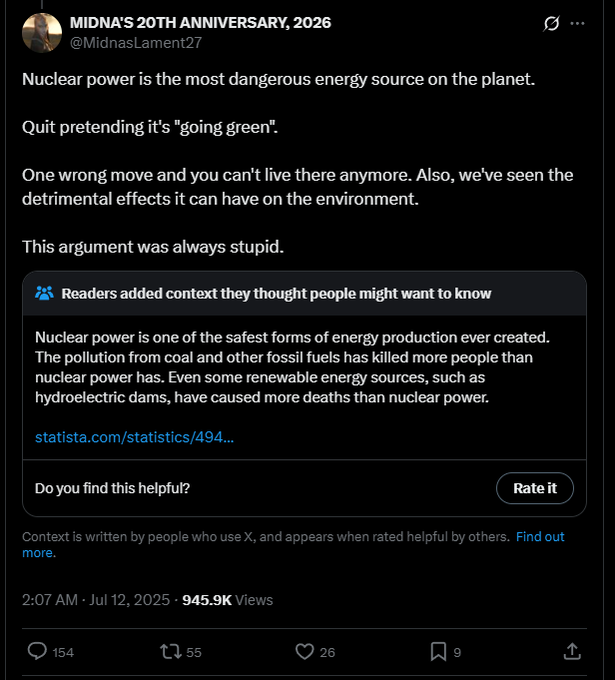The image size is (615, 680).
Task: Click the 55 reposts count
Action: (194, 652)
